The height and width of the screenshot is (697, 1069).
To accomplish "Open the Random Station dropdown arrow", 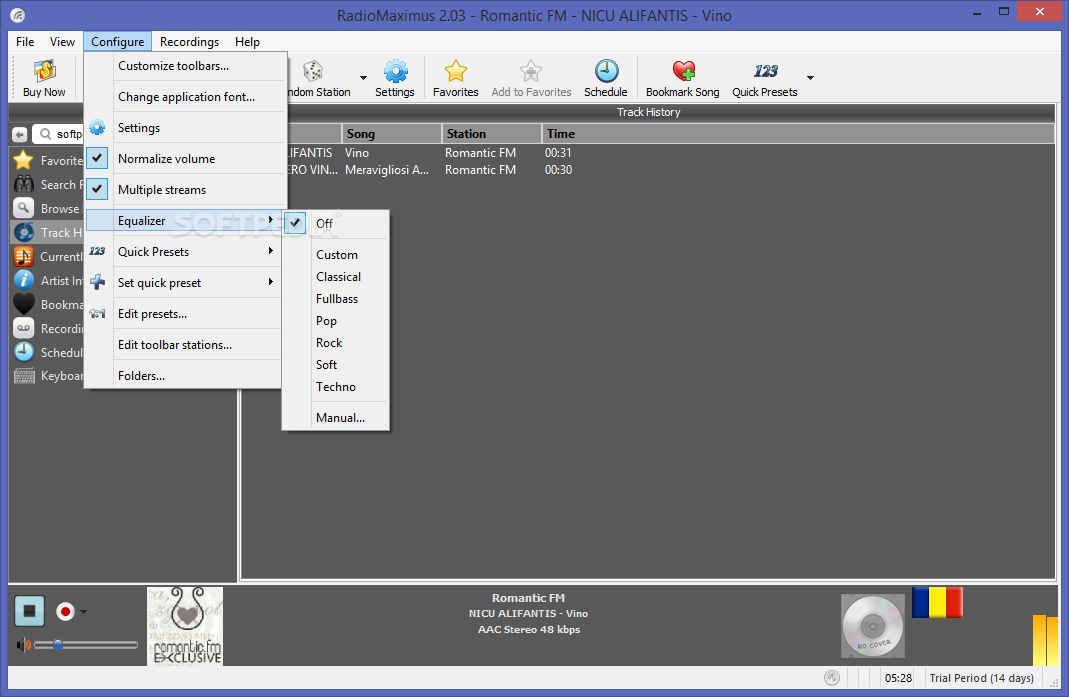I will pos(363,78).
